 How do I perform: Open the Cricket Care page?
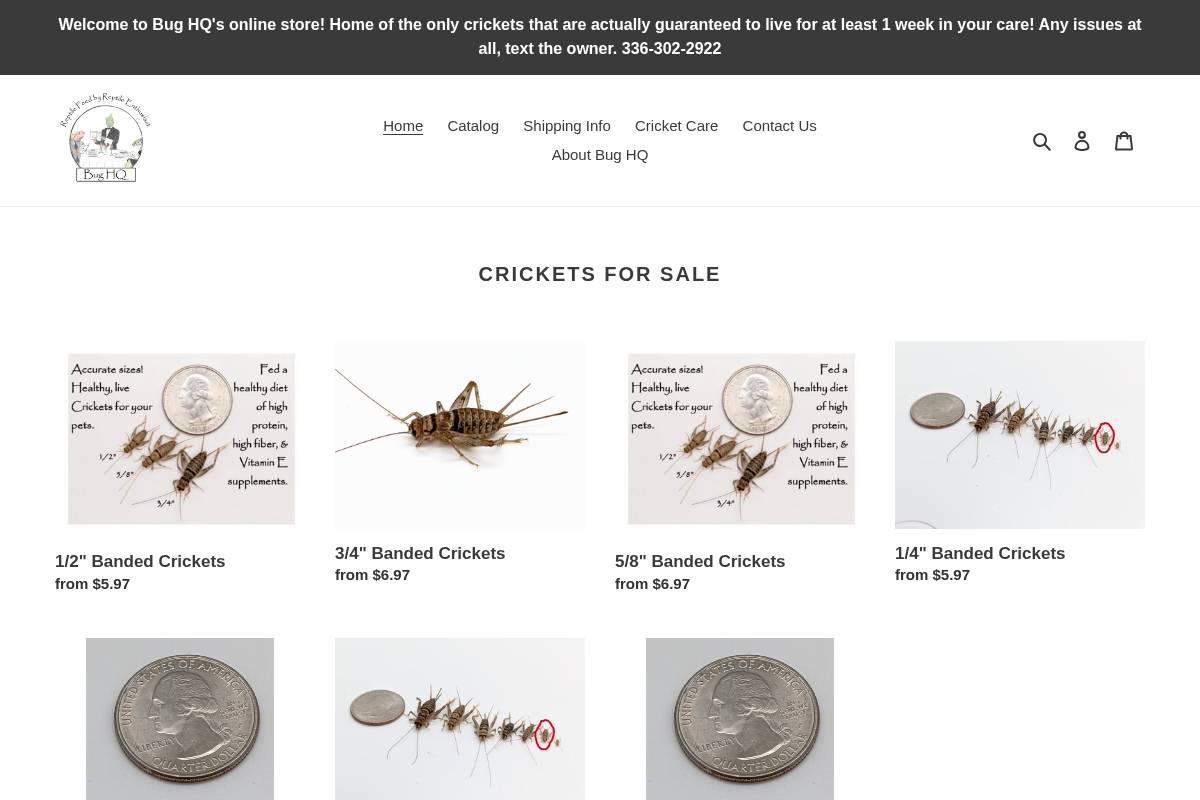(676, 126)
